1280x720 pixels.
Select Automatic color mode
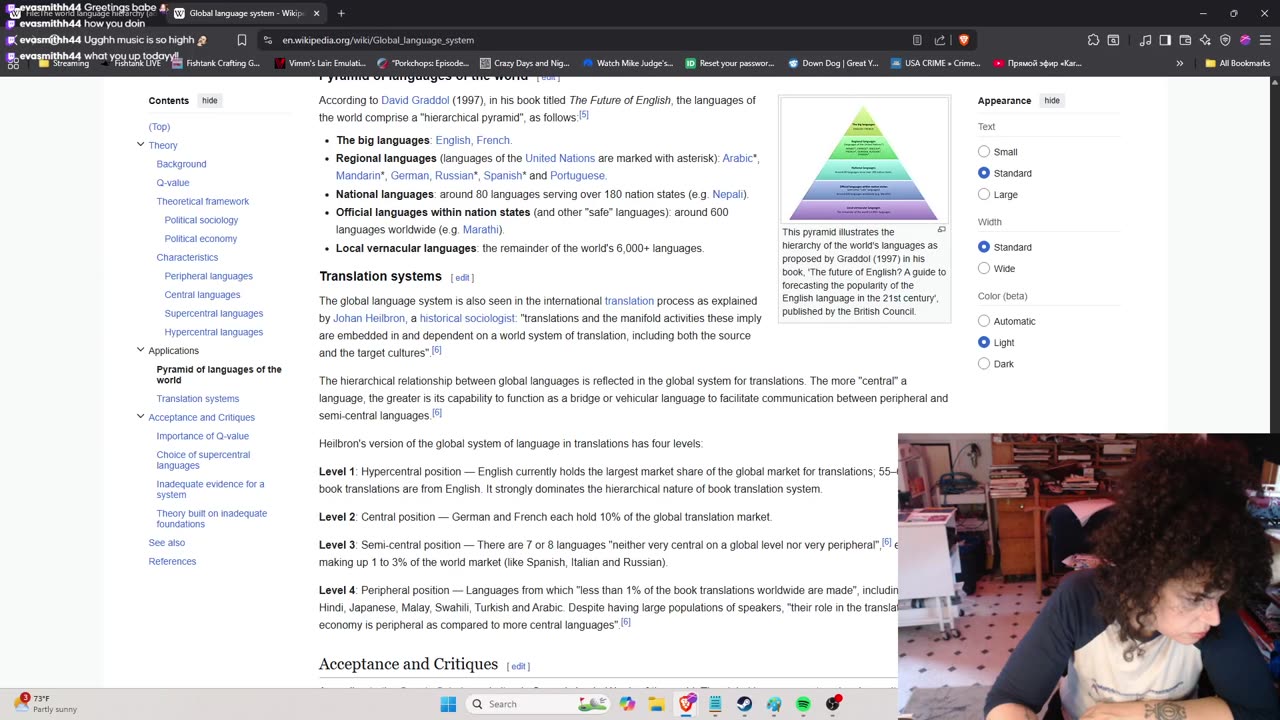tap(984, 321)
